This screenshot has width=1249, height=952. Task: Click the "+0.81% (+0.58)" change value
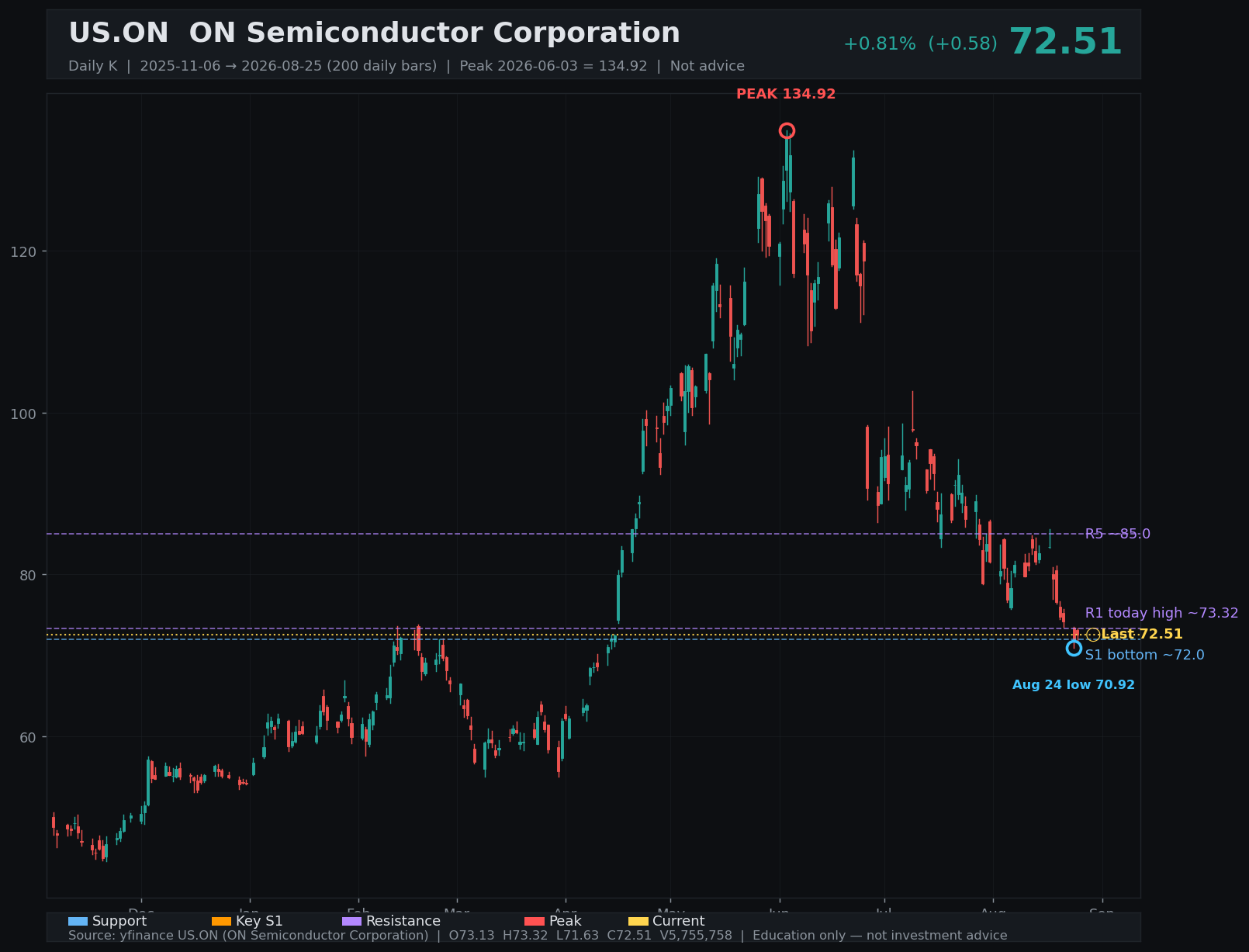point(921,44)
